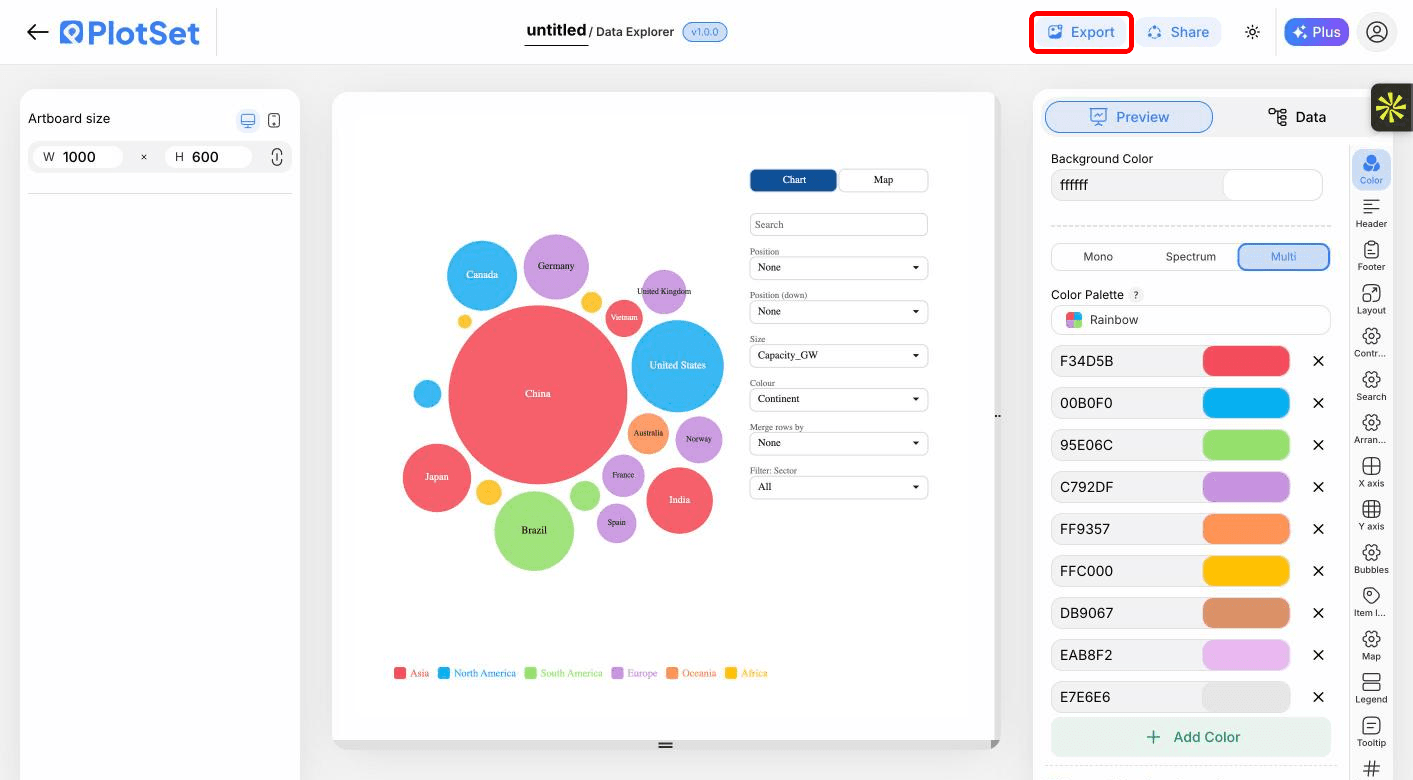Open the Merge rows by dropdown
The width and height of the screenshot is (1413, 780).
(x=839, y=443)
